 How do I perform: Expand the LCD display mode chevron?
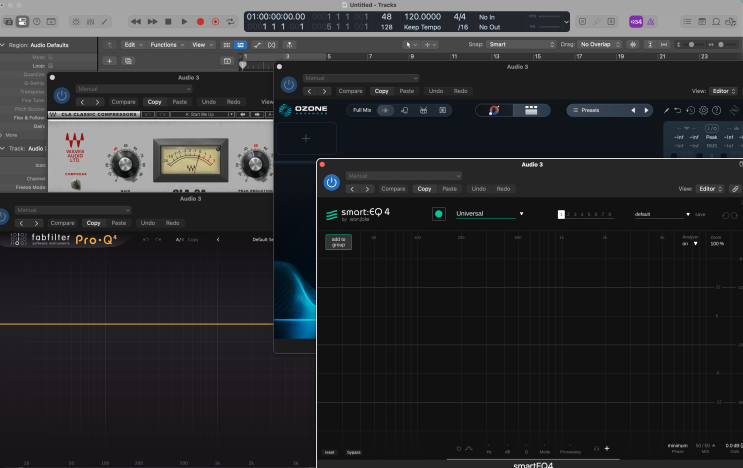[x=566, y=22]
